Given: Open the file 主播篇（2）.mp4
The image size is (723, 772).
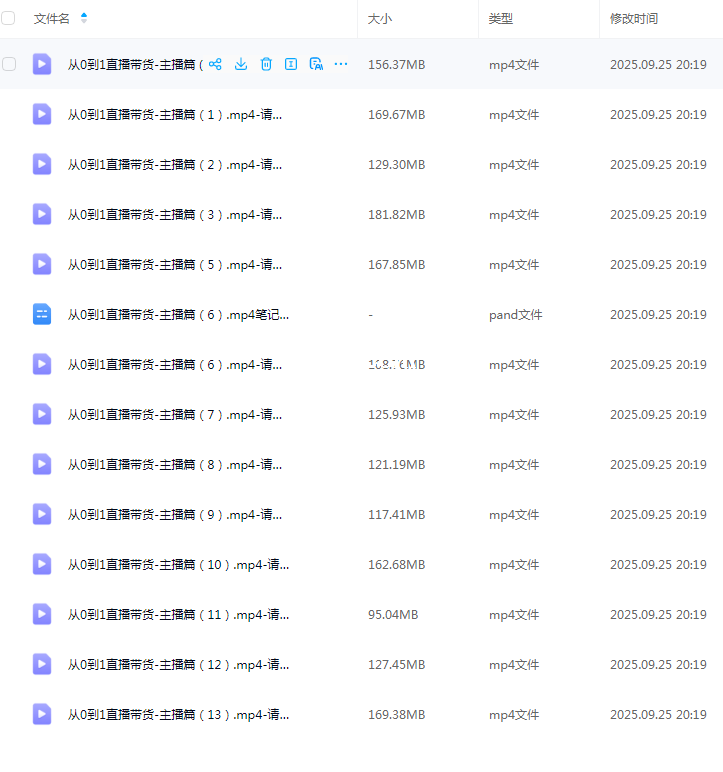Looking at the screenshot, I should click(x=174, y=164).
